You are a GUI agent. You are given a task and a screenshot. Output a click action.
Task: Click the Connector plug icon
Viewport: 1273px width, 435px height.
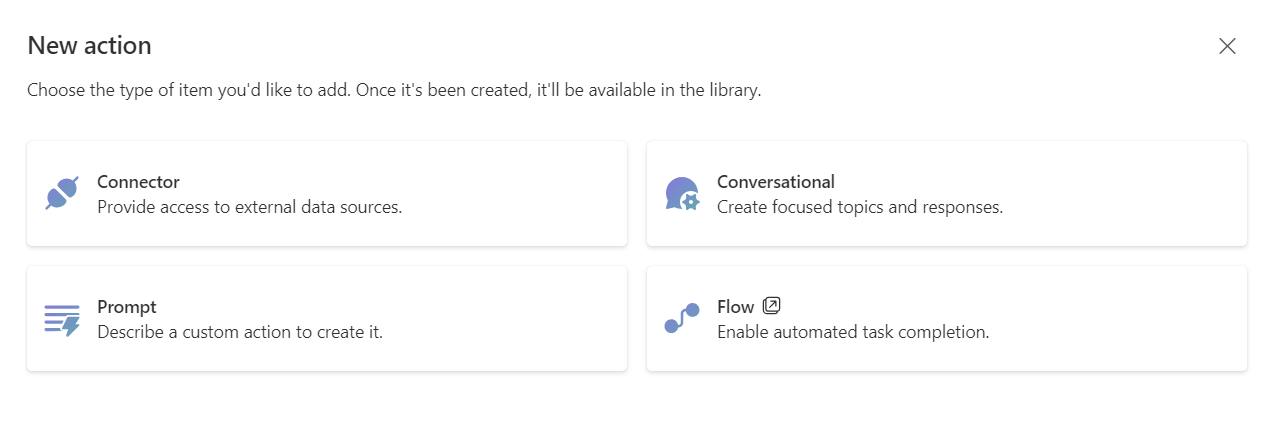[x=62, y=193]
